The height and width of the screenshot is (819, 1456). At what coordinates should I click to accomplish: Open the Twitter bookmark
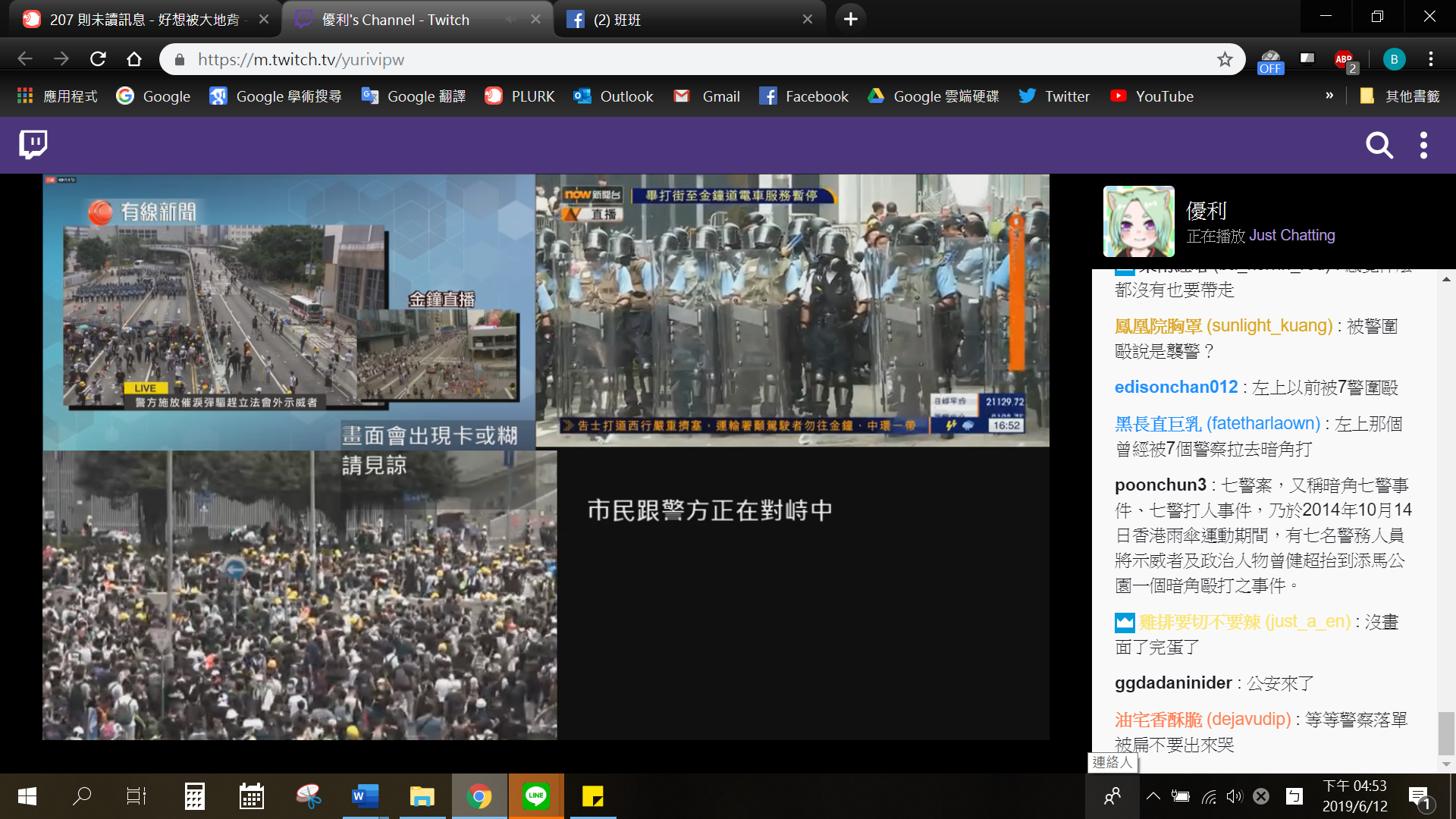tap(1054, 96)
